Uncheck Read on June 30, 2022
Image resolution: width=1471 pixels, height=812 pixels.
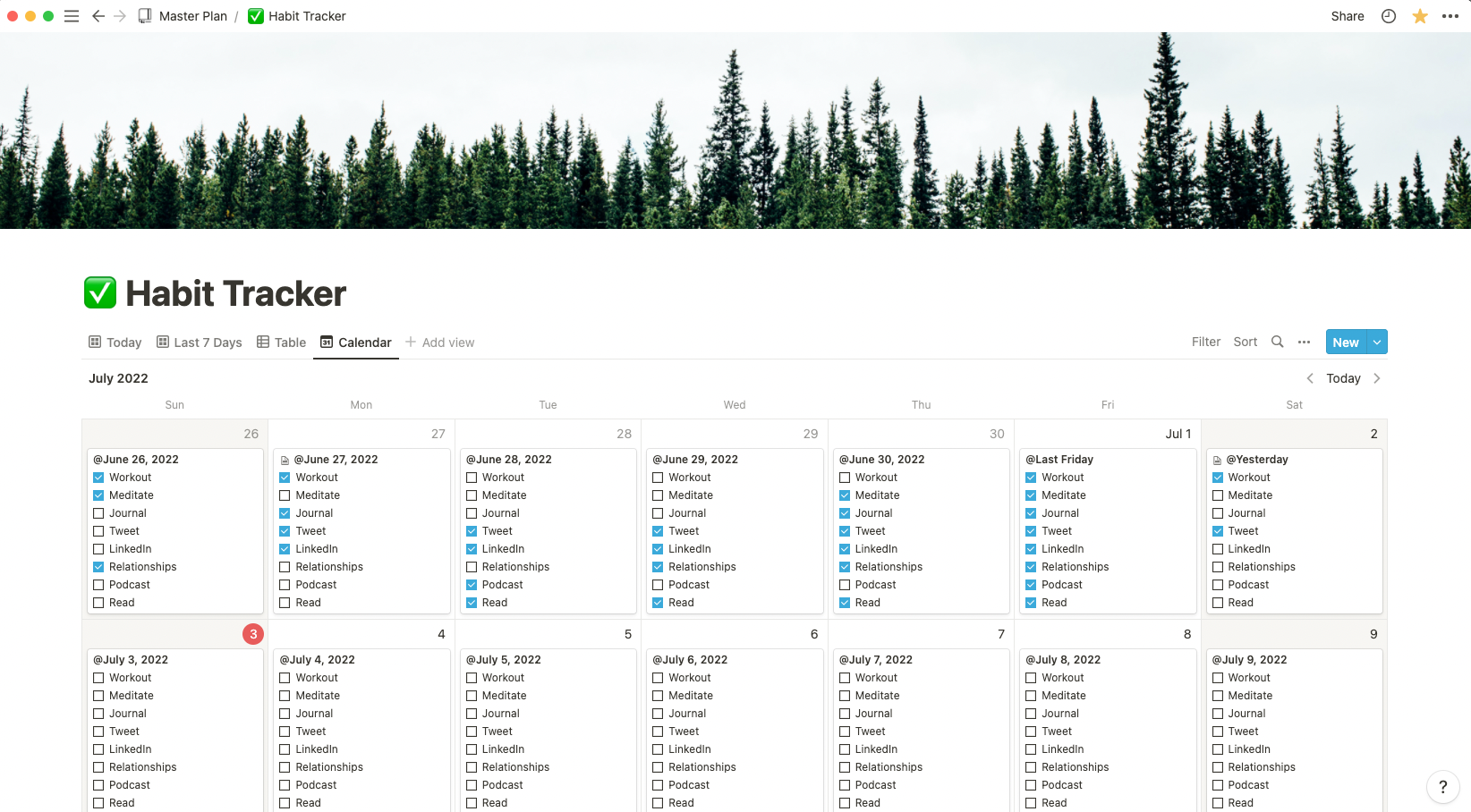point(845,603)
